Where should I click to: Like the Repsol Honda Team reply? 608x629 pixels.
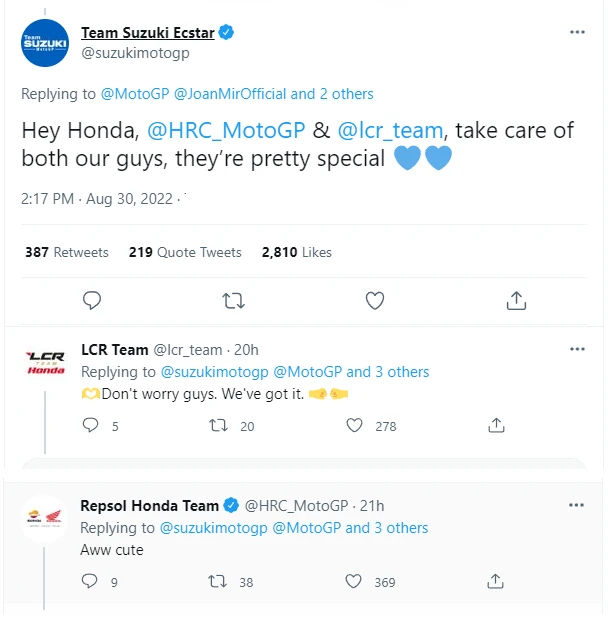(x=354, y=581)
